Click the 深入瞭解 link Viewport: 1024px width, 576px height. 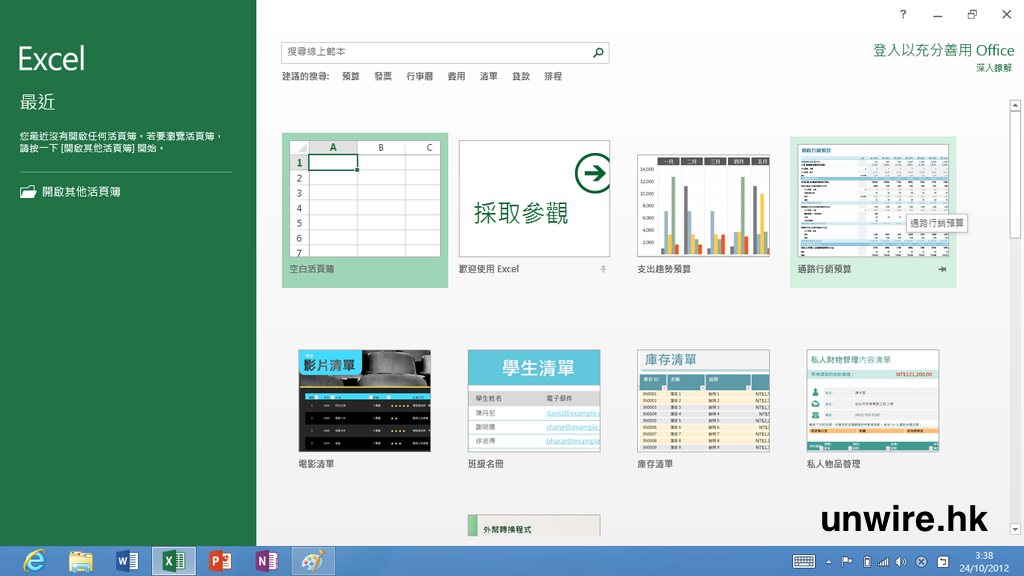pyautogui.click(x=994, y=68)
